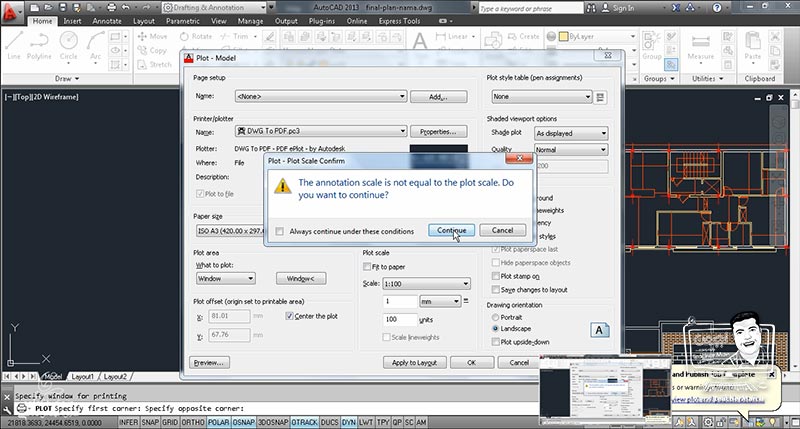
Task: Select the Polyline tool
Action: click(x=39, y=45)
